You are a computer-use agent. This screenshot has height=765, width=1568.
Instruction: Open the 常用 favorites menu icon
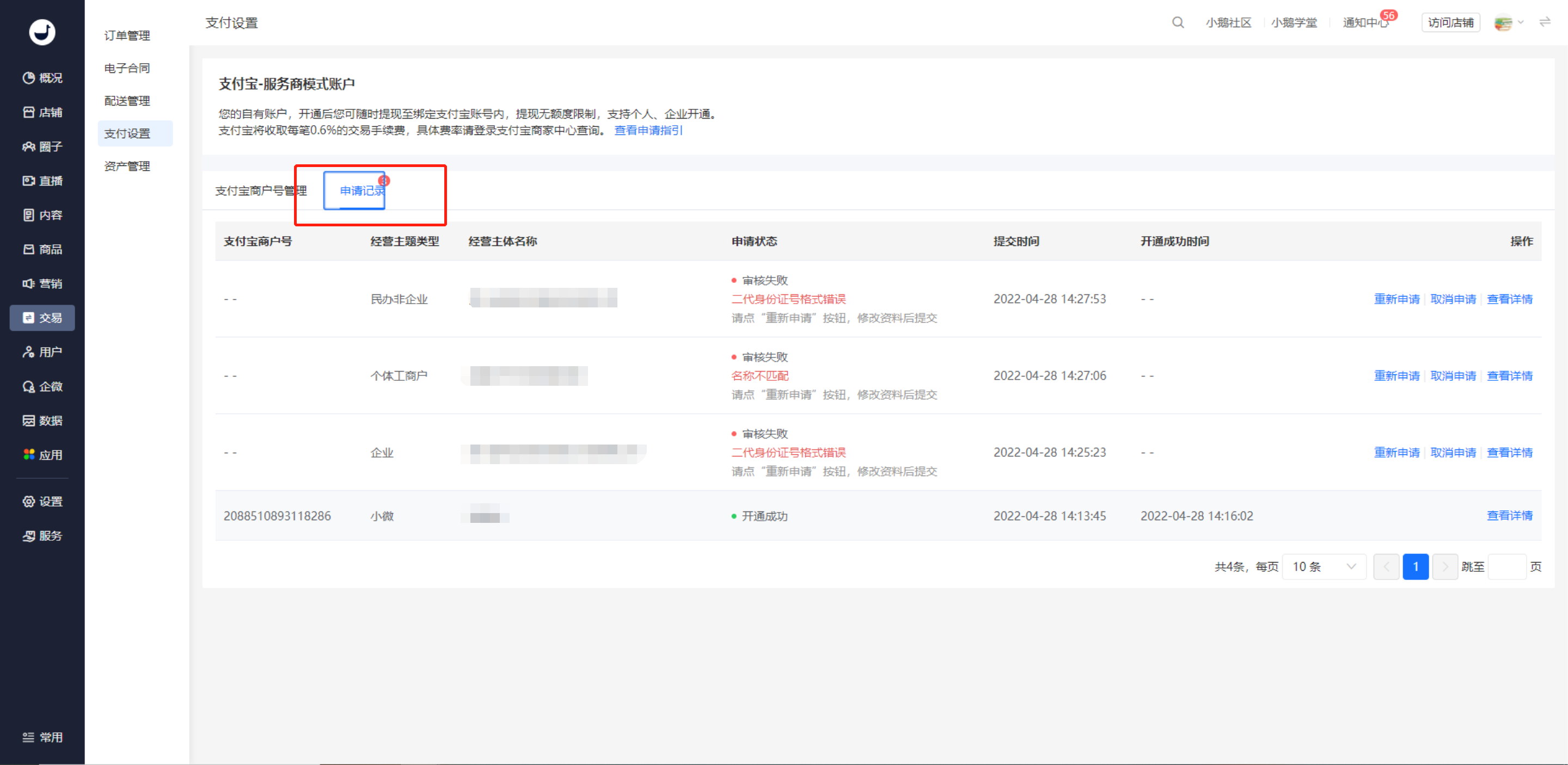tap(42, 737)
